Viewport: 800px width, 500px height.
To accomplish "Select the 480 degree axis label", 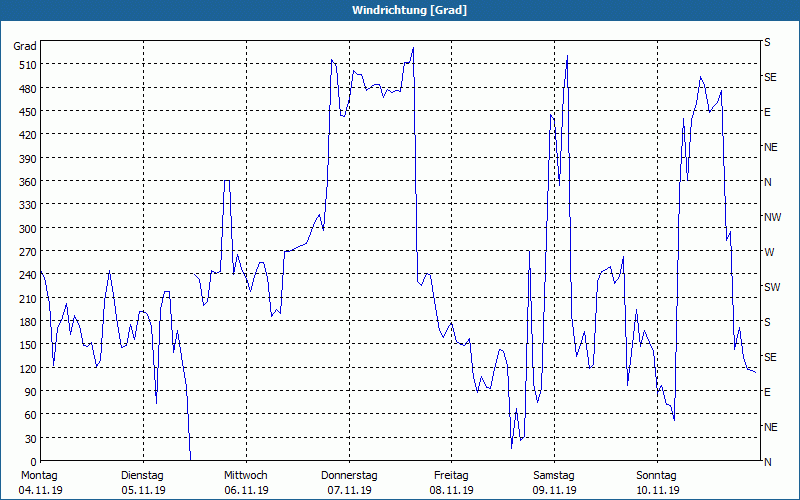I will coord(28,89).
